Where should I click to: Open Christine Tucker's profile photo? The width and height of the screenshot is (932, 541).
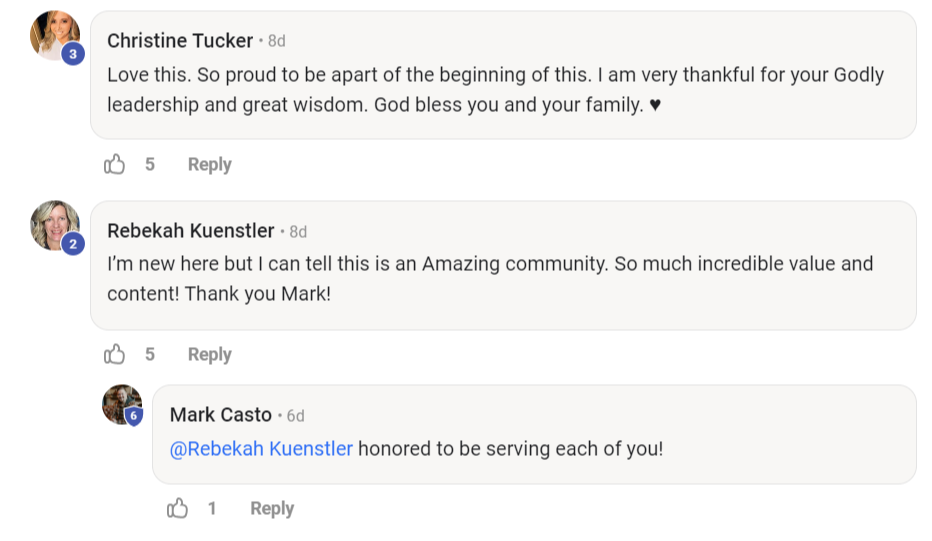52,34
